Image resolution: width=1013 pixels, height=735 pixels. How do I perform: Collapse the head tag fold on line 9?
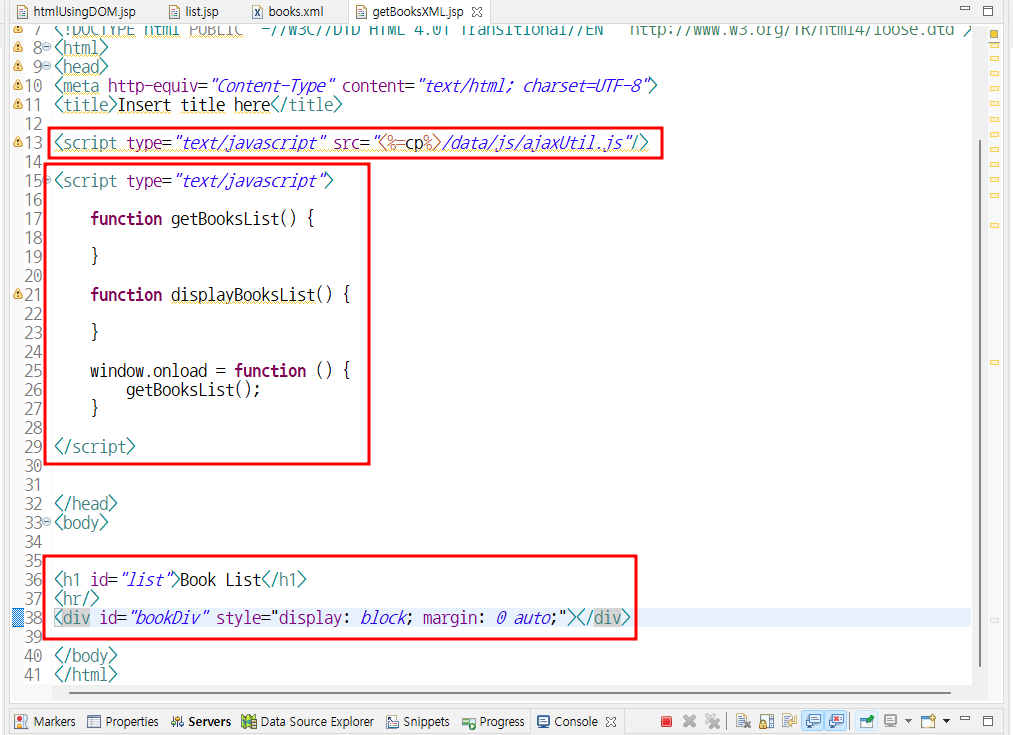(47, 66)
